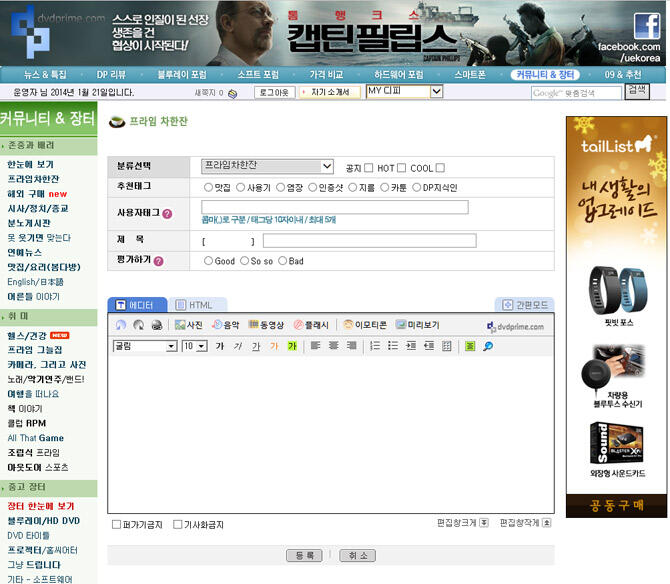Check the 공지 checkbox
The width and height of the screenshot is (670, 584).
[x=368, y=168]
